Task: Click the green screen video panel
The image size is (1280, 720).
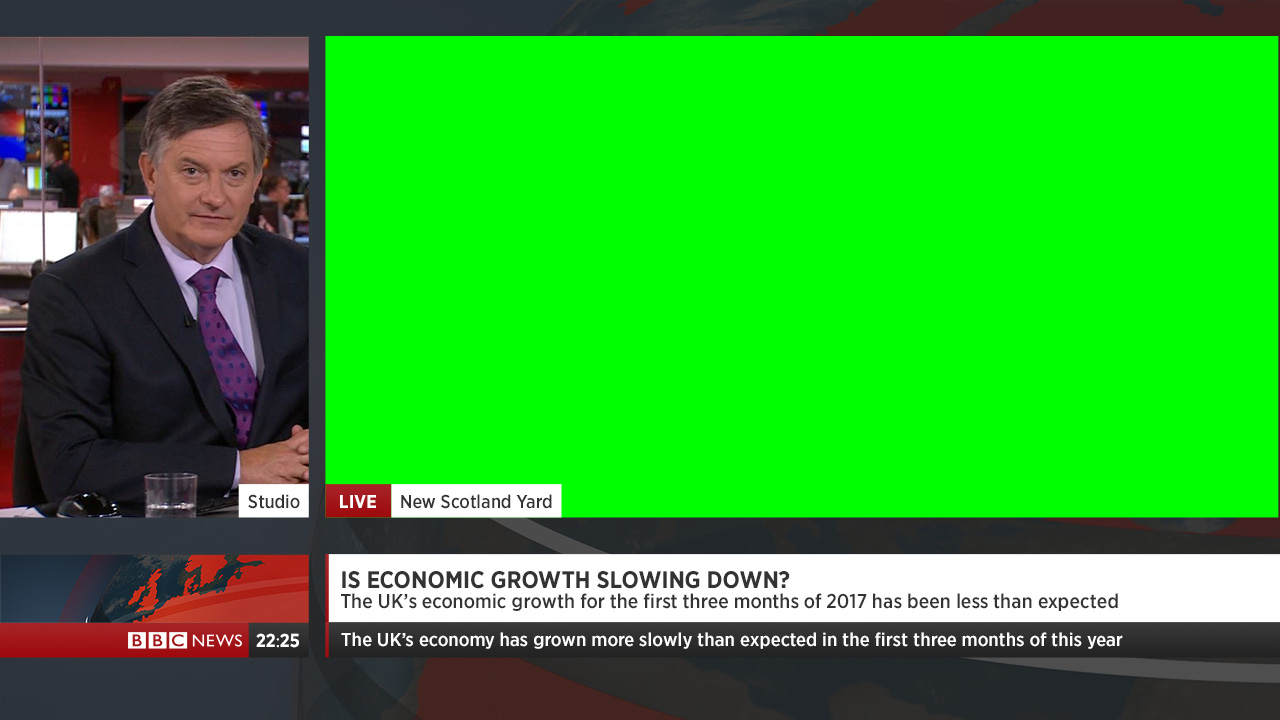Action: point(802,277)
